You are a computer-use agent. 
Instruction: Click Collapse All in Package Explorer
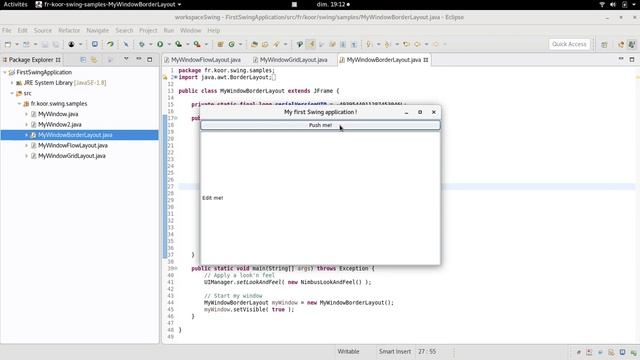[x=83, y=60]
